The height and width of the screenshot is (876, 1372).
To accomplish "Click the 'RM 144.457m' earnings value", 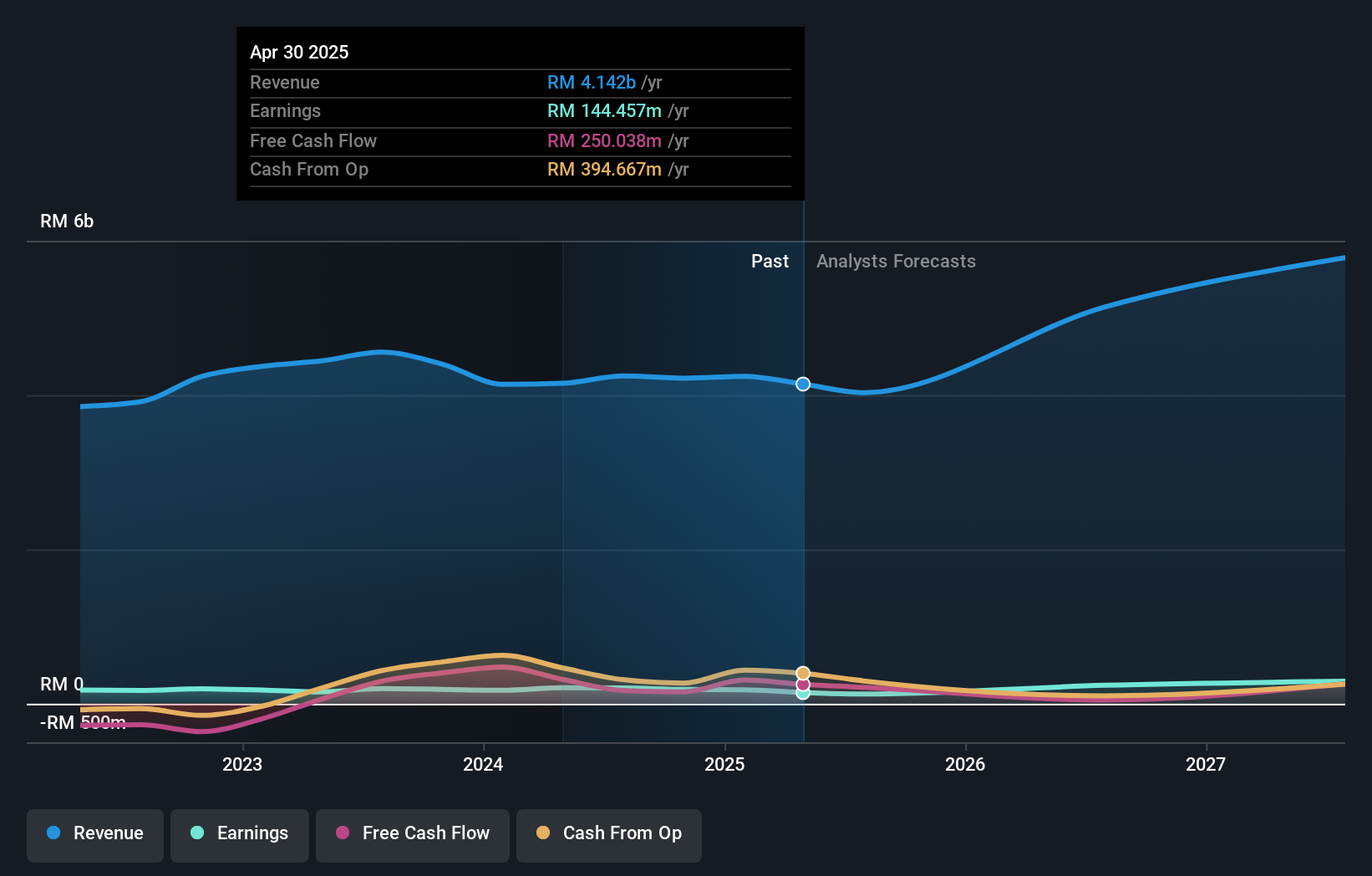I will pyautogui.click(x=604, y=111).
